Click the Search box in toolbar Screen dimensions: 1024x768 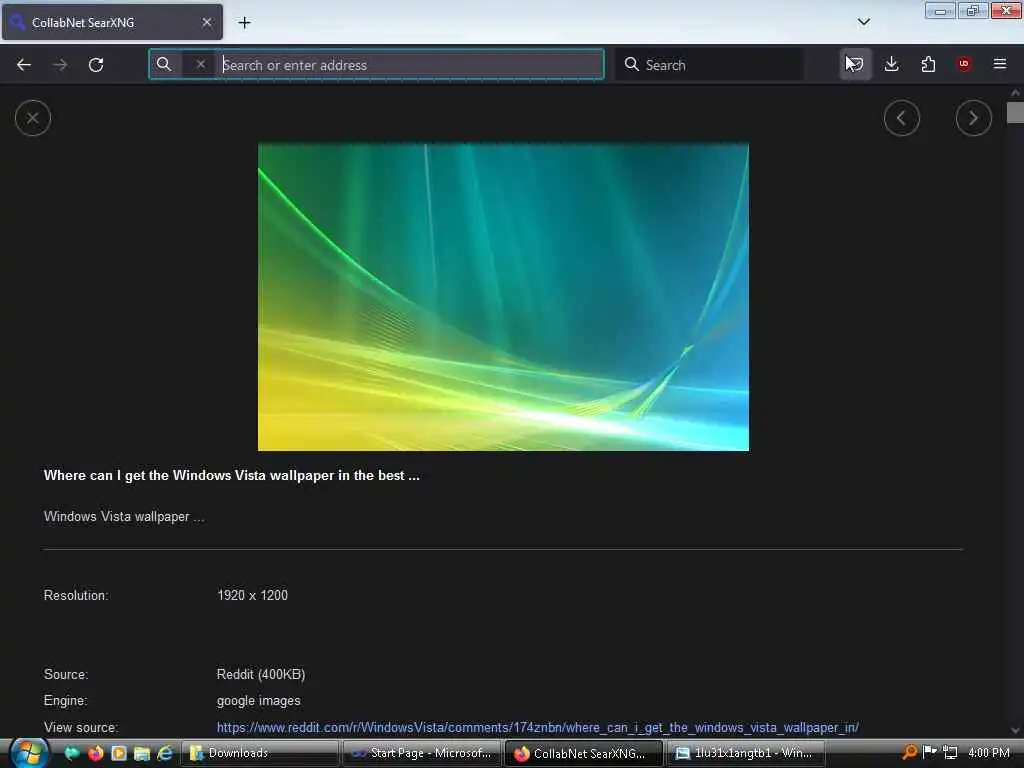pyautogui.click(x=709, y=65)
